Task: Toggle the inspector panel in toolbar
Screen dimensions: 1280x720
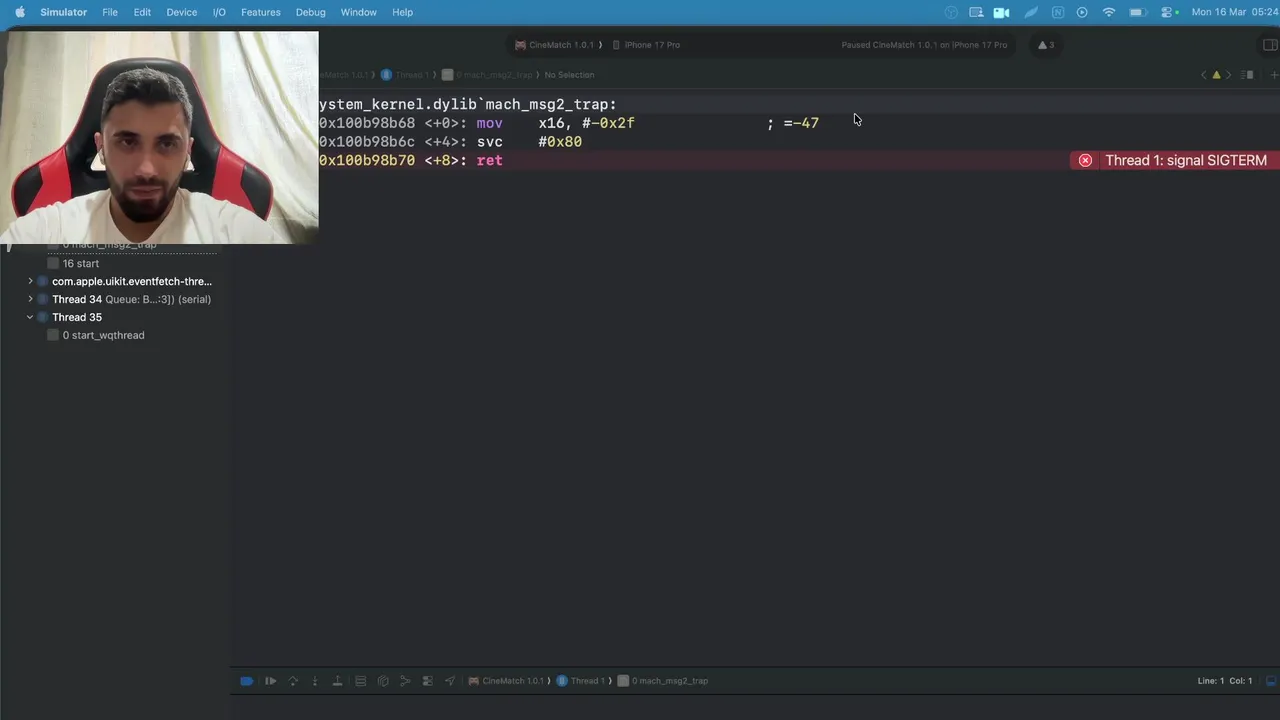Action: 1270,45
